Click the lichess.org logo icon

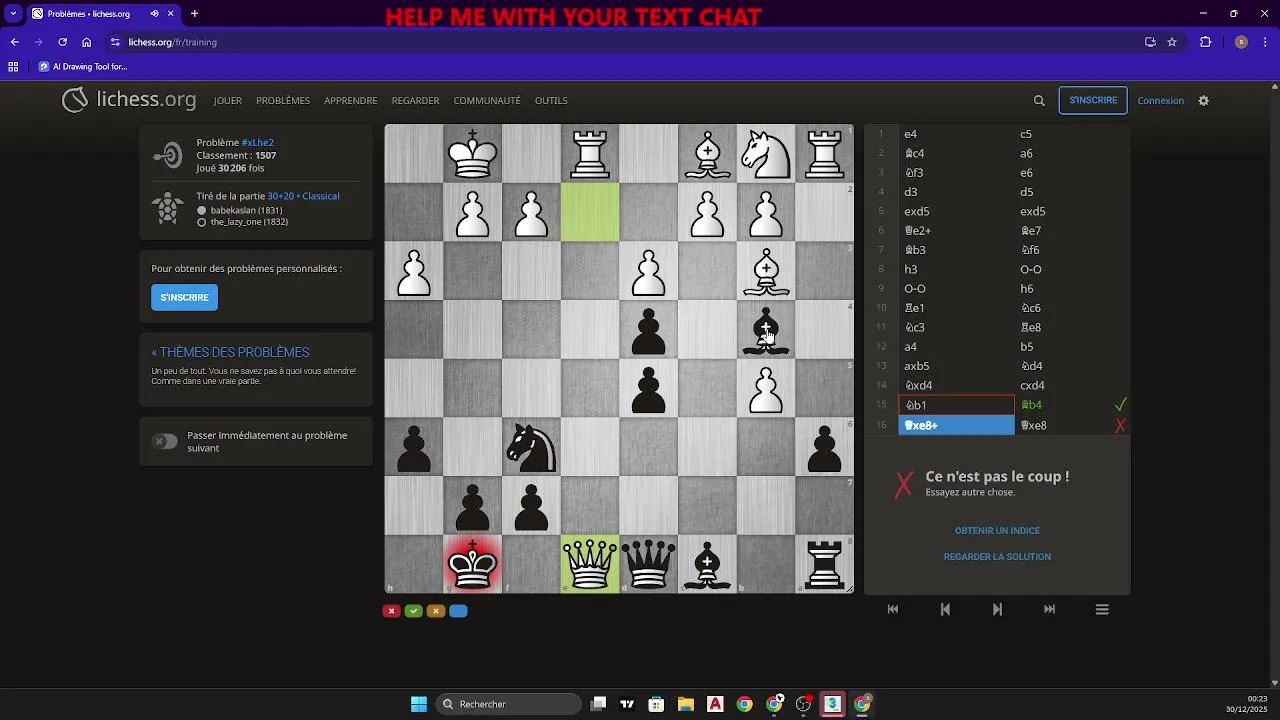(75, 100)
